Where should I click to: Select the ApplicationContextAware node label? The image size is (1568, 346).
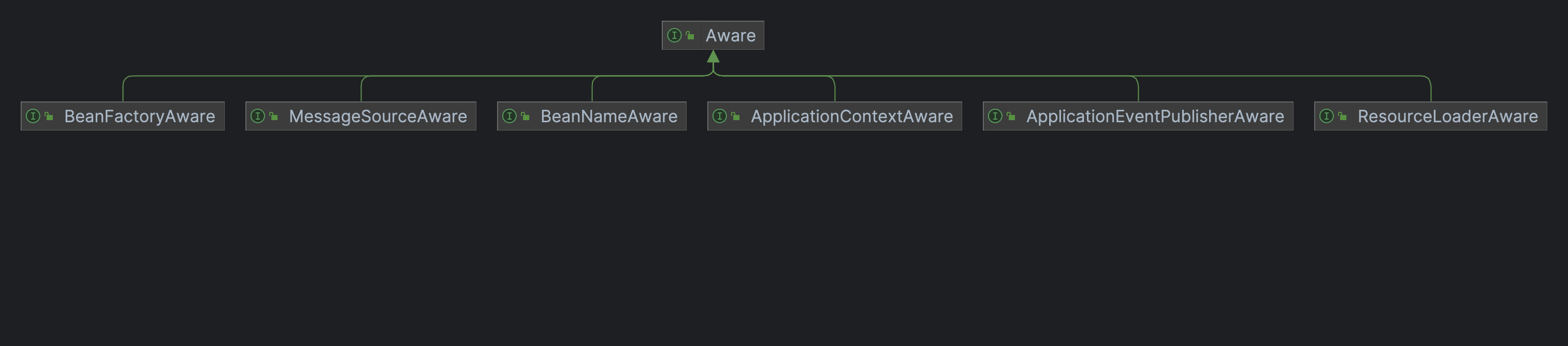pos(851,116)
